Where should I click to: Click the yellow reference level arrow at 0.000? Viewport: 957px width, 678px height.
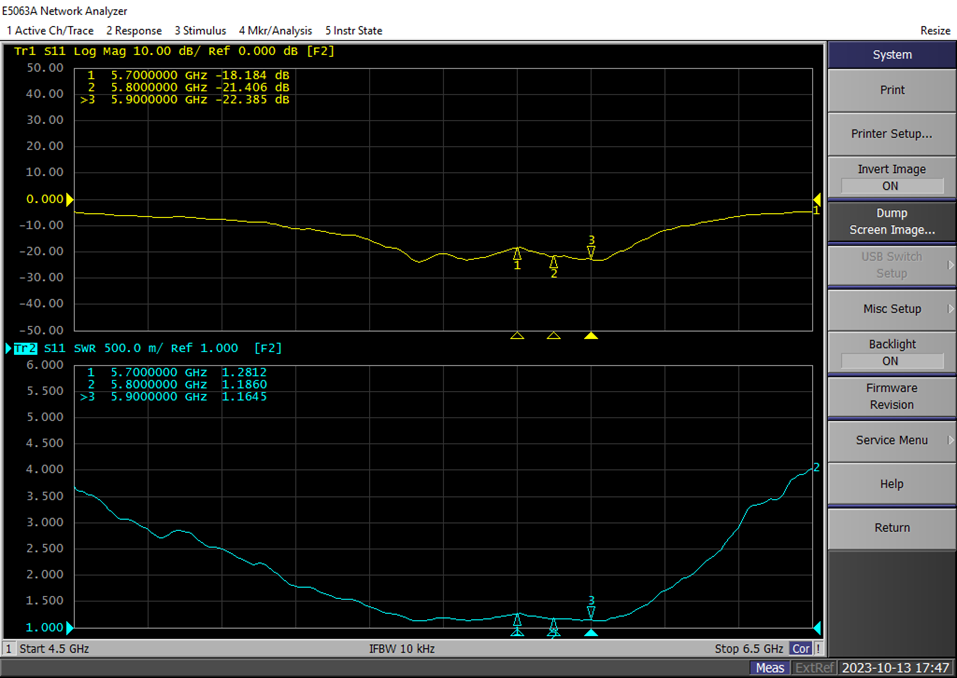click(69, 198)
